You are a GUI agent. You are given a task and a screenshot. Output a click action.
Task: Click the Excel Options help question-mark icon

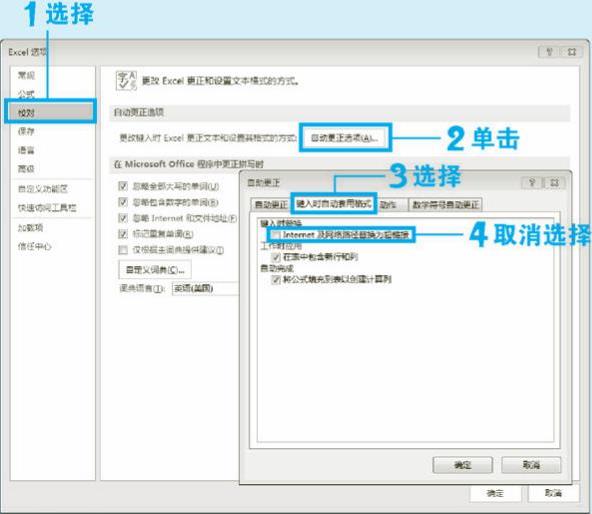tap(549, 52)
